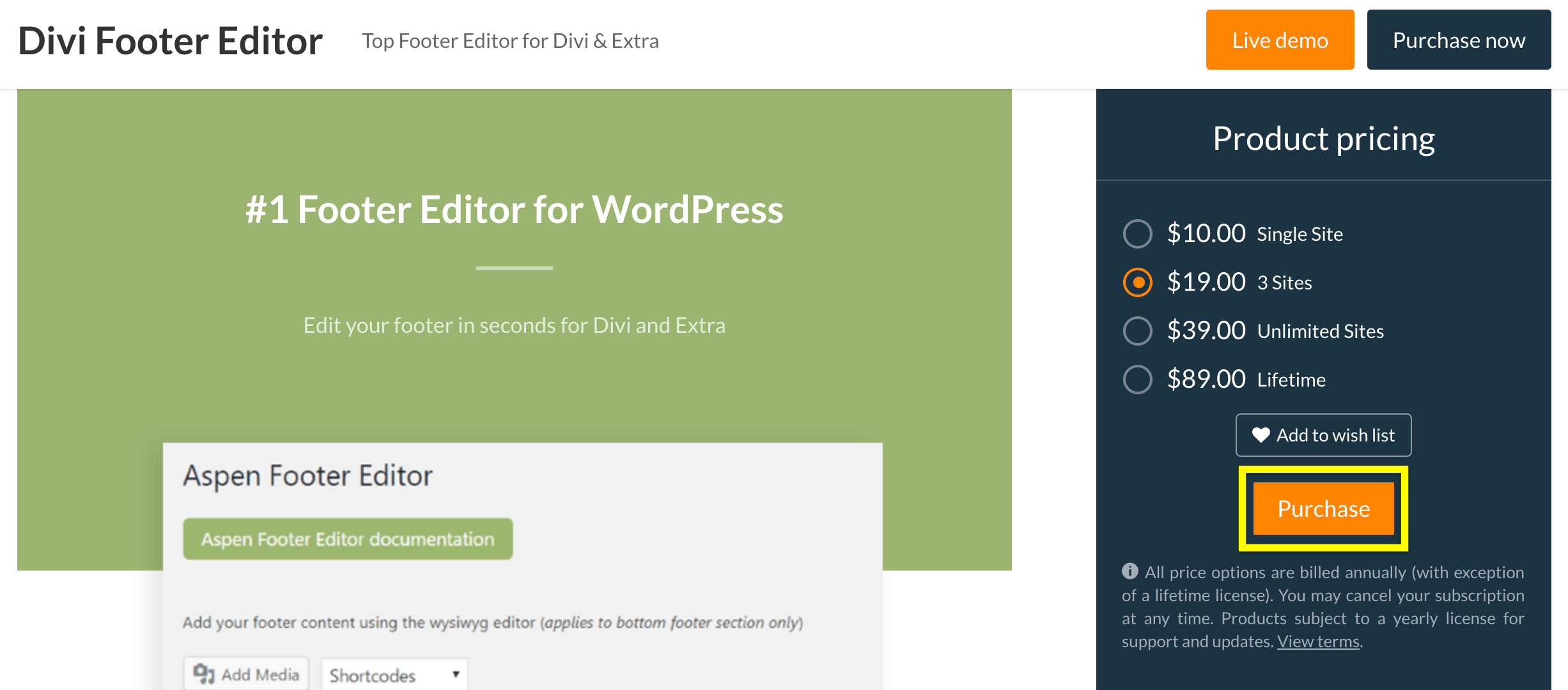The width and height of the screenshot is (1568, 690).
Task: Open the View terms link
Action: coord(1318,641)
